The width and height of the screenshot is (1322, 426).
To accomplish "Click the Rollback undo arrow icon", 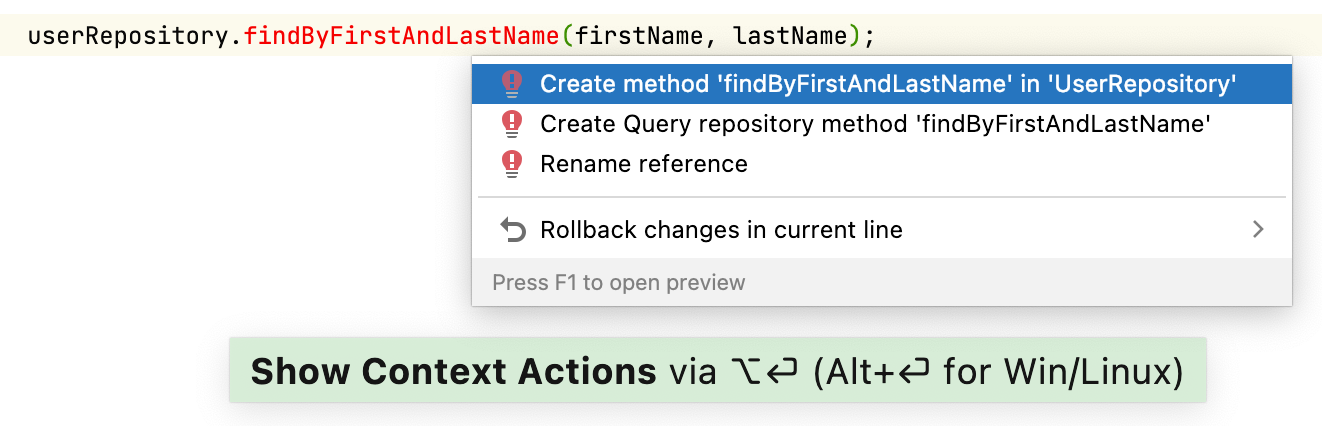I will tap(512, 231).
